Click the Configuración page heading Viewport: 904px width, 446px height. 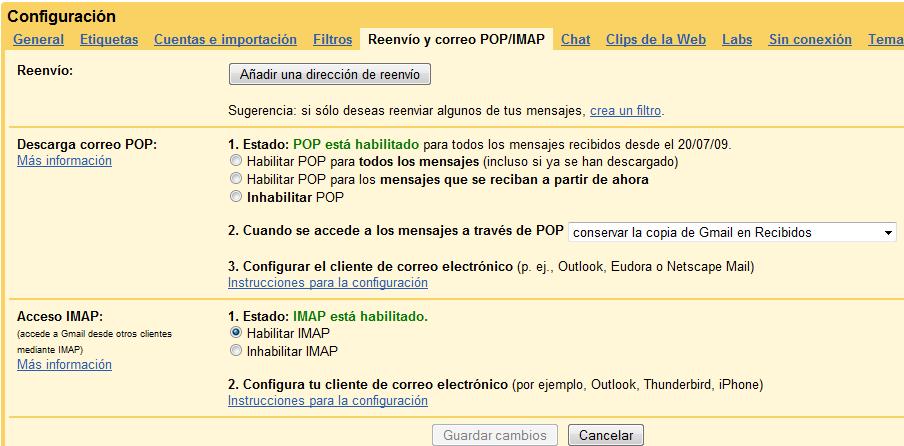point(62,16)
